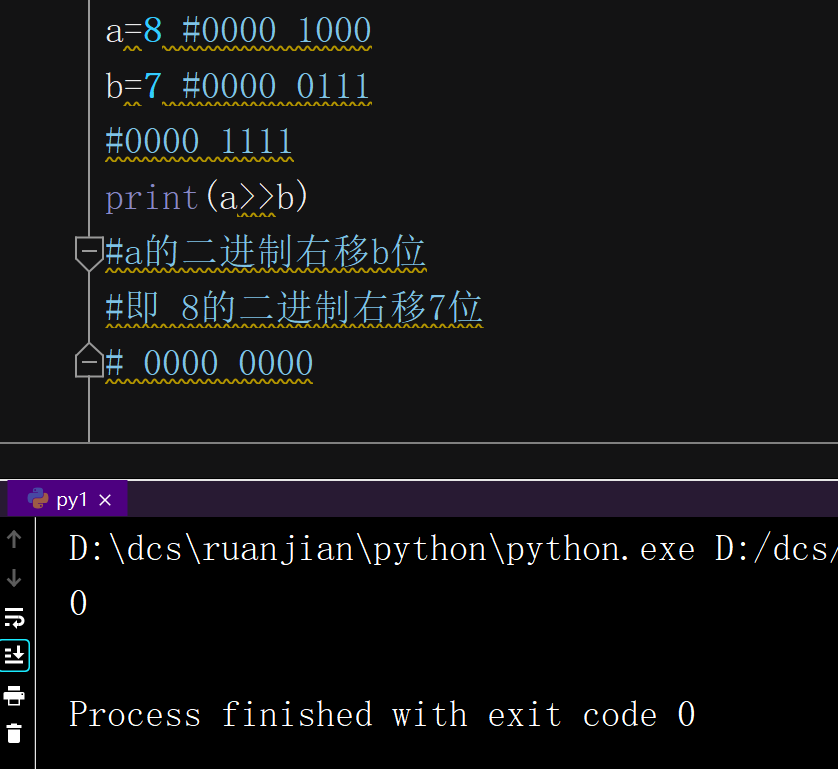This screenshot has height=769, width=838.
Task: Close the py1 run tab
Action: pos(105,499)
